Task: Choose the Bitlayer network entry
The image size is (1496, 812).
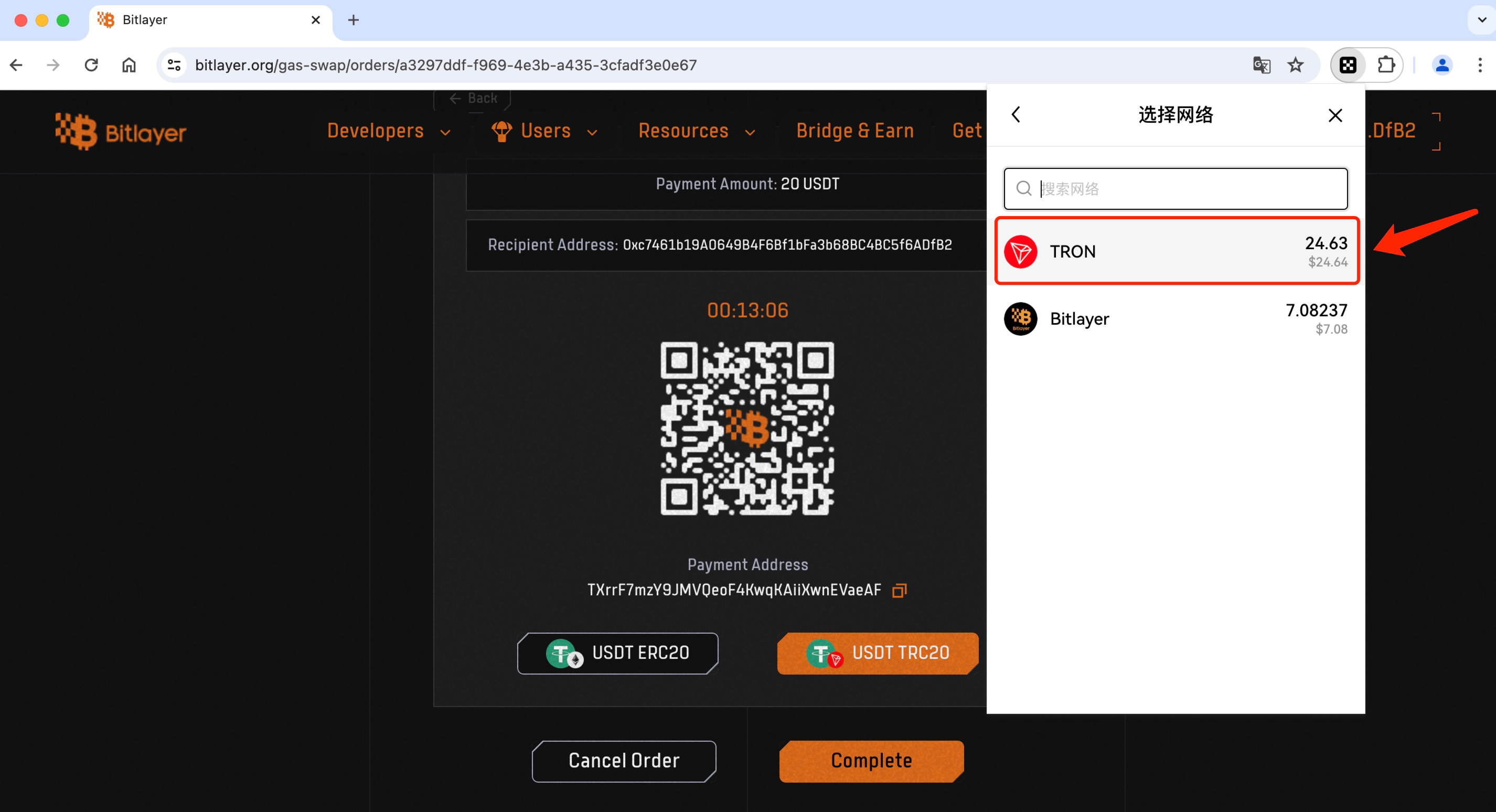Action: point(1177,318)
